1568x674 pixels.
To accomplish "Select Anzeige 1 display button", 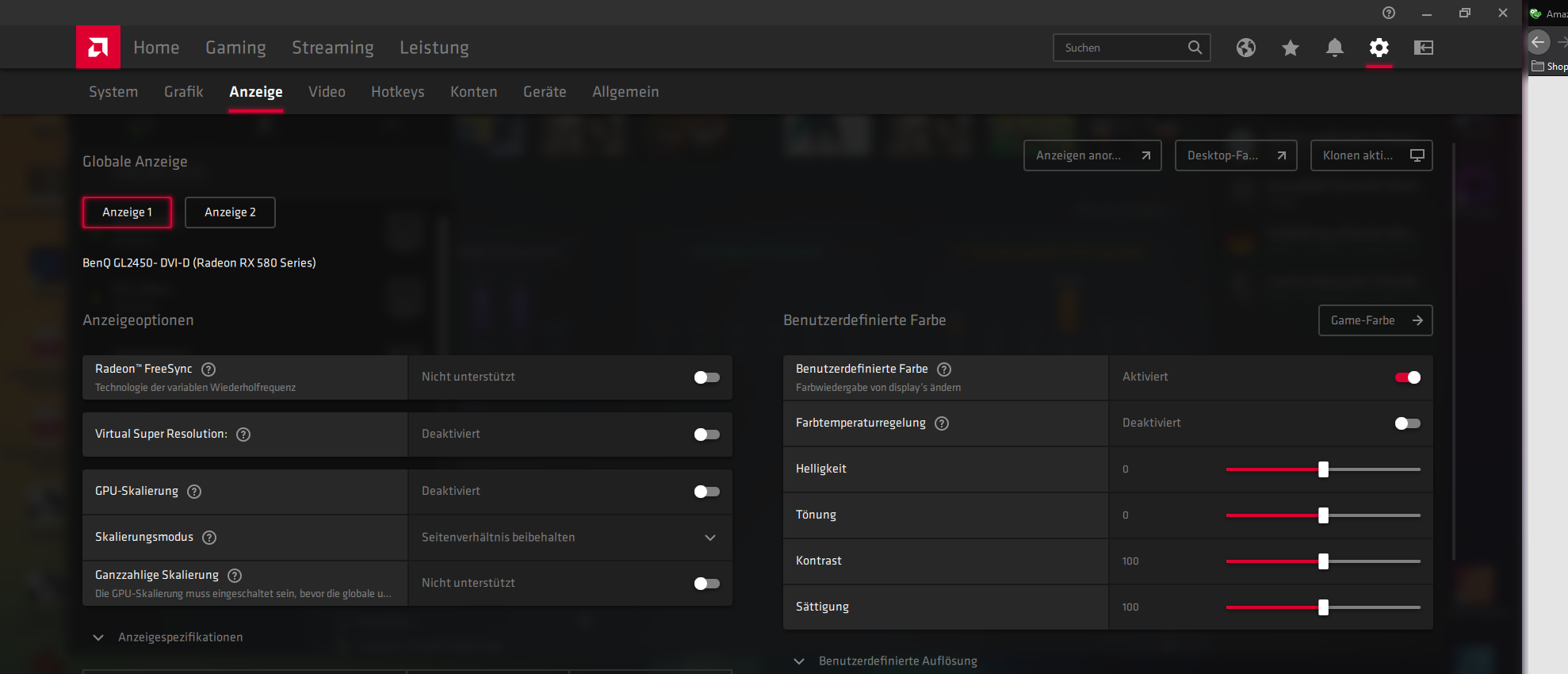I will click(x=127, y=213).
